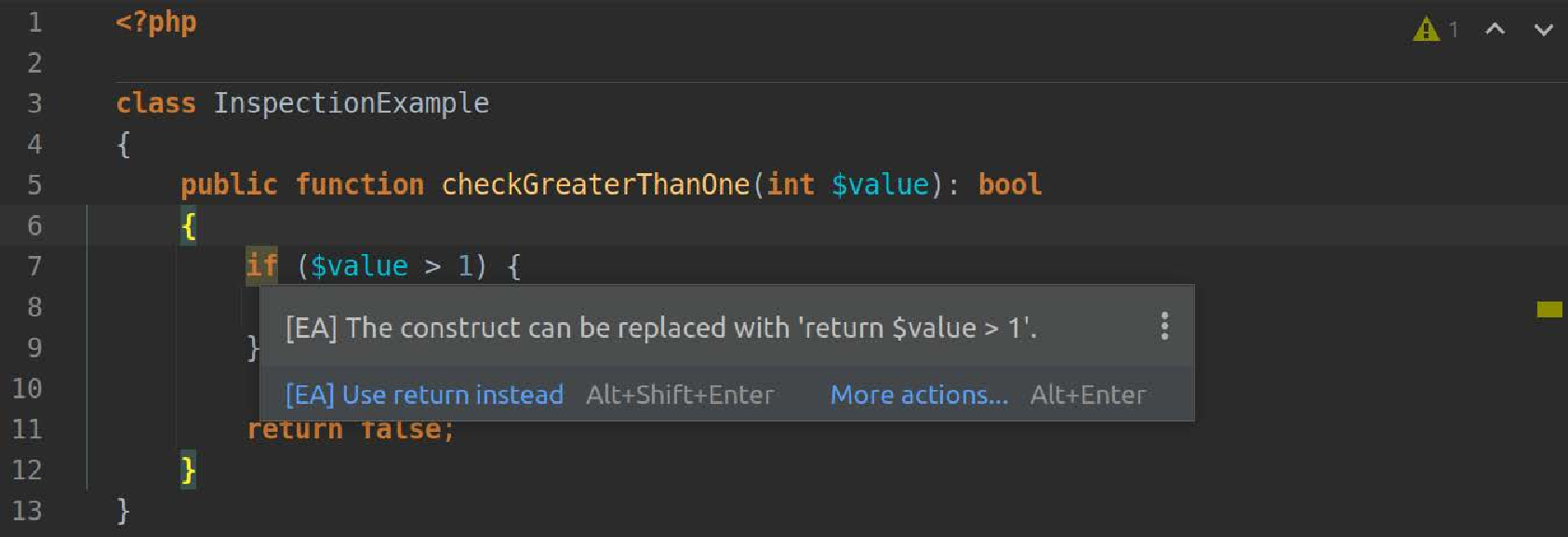Click the method name checkGreaterThanOne
Screen dimensions: 1568x537
(595, 184)
